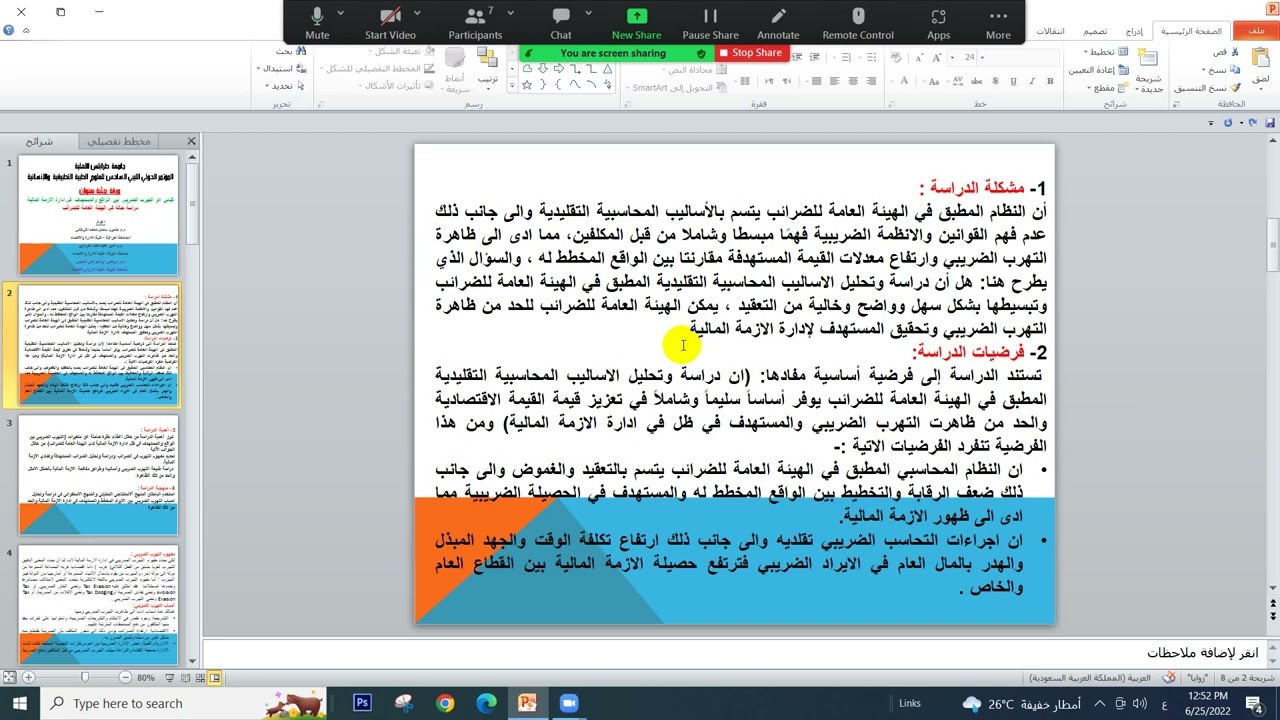The height and width of the screenshot is (720, 1280).
Task: Expand the shapes gallery More arrow
Action: (x=512, y=86)
